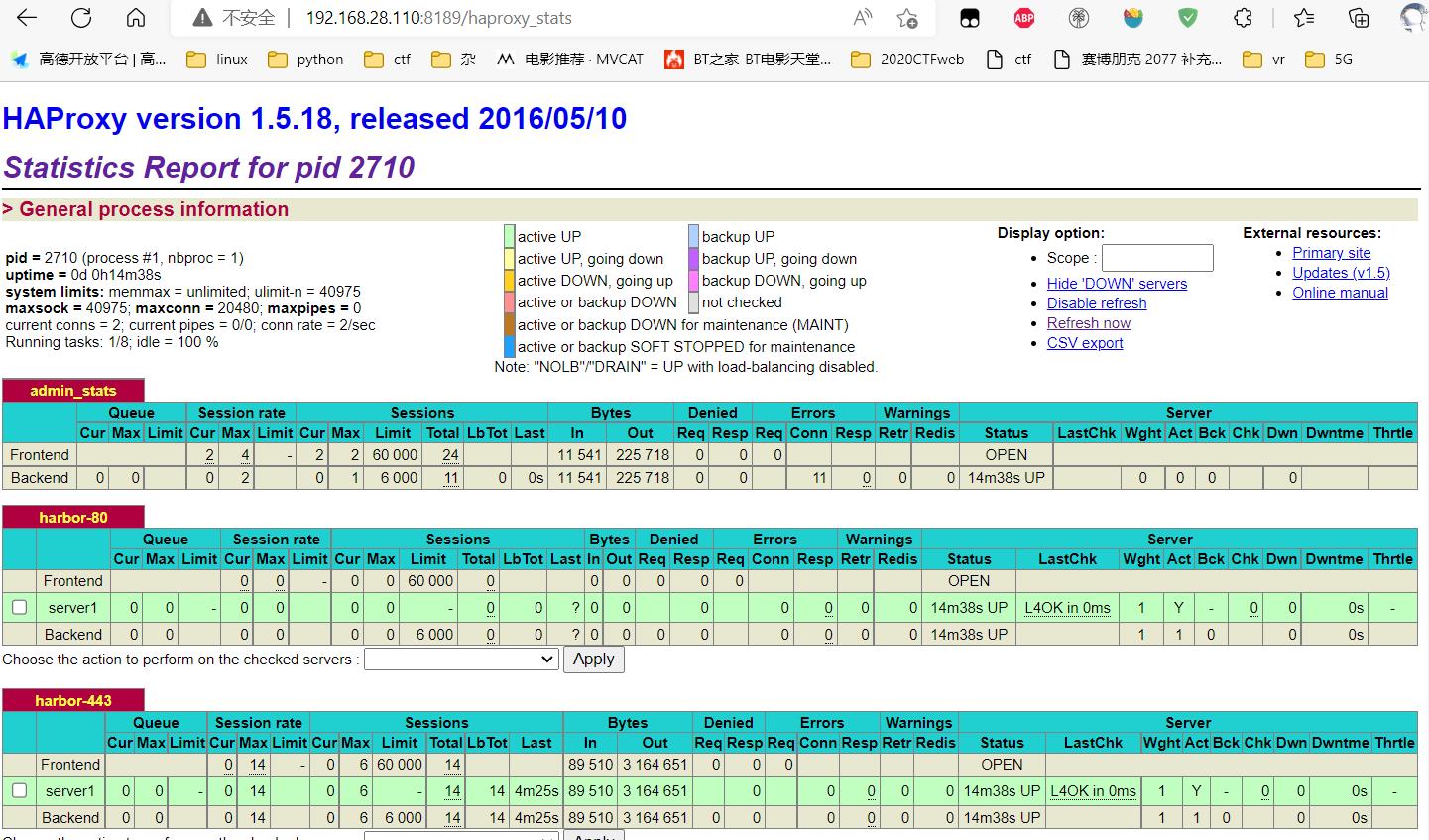1429x840 pixels.
Task: Open the read aloud icon in address bar
Action: click(863, 18)
